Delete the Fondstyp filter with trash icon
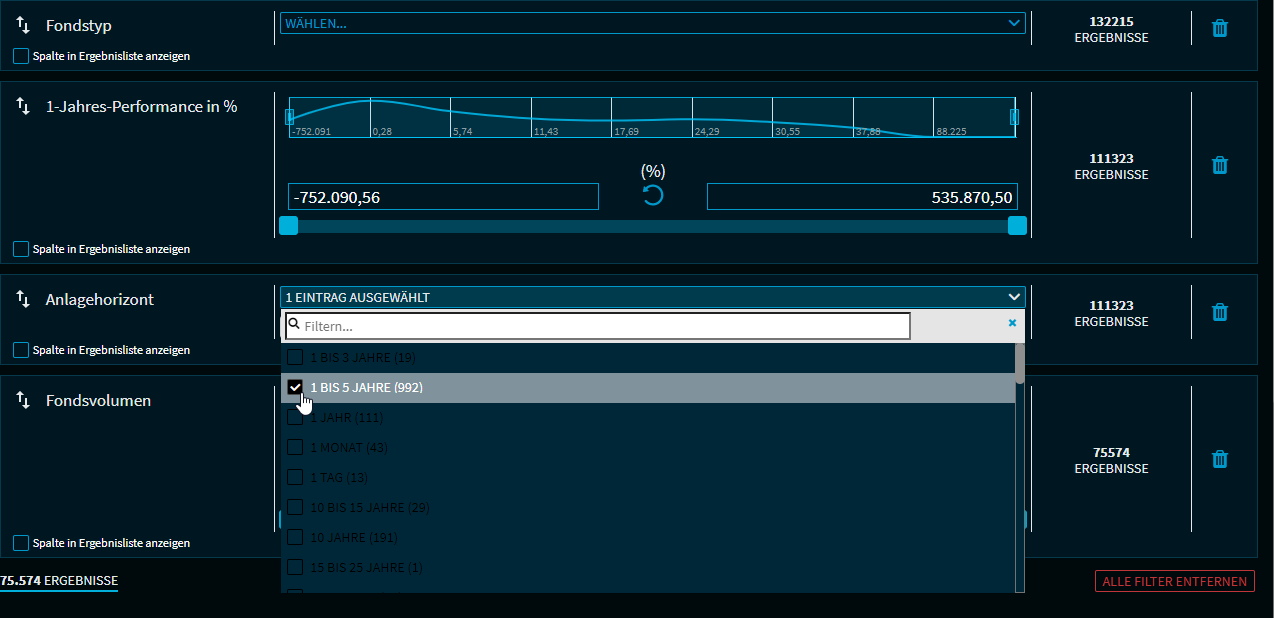The height and width of the screenshot is (618, 1274). [x=1219, y=29]
